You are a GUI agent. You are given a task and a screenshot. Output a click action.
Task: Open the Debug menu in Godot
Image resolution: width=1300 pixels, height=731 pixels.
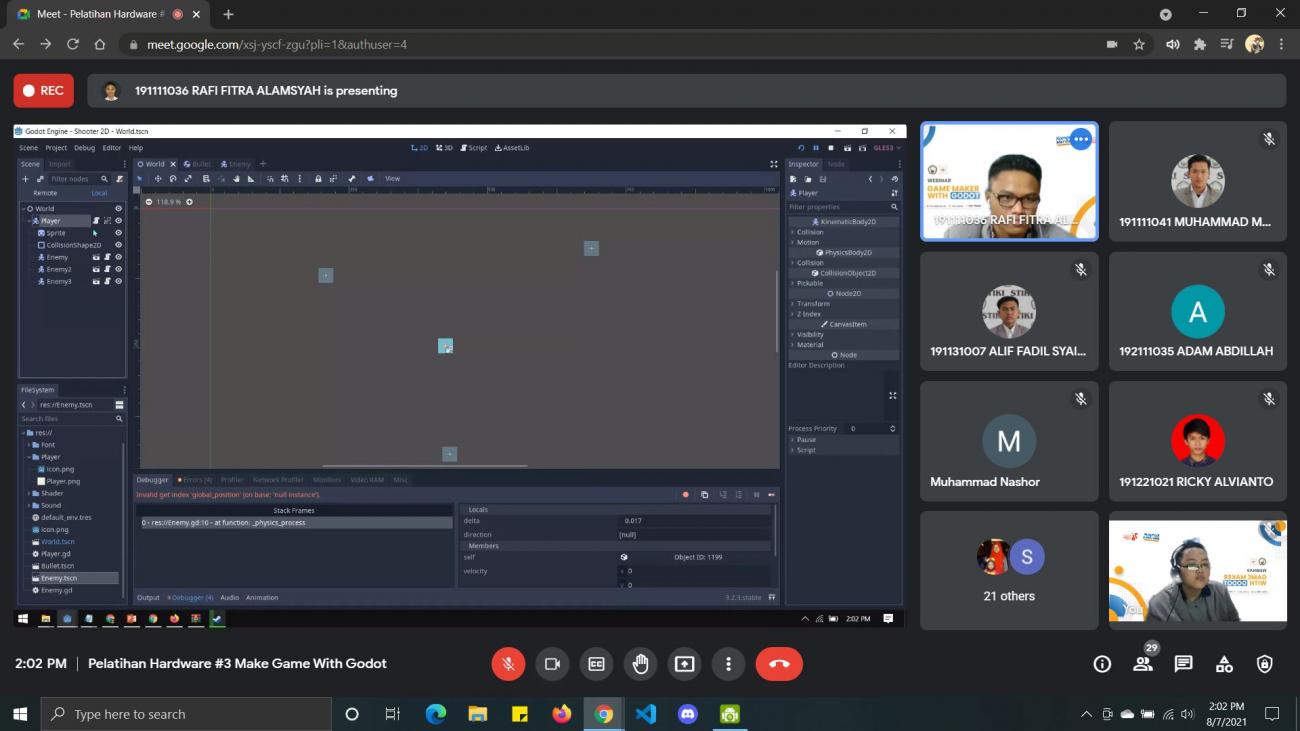pyautogui.click(x=84, y=148)
